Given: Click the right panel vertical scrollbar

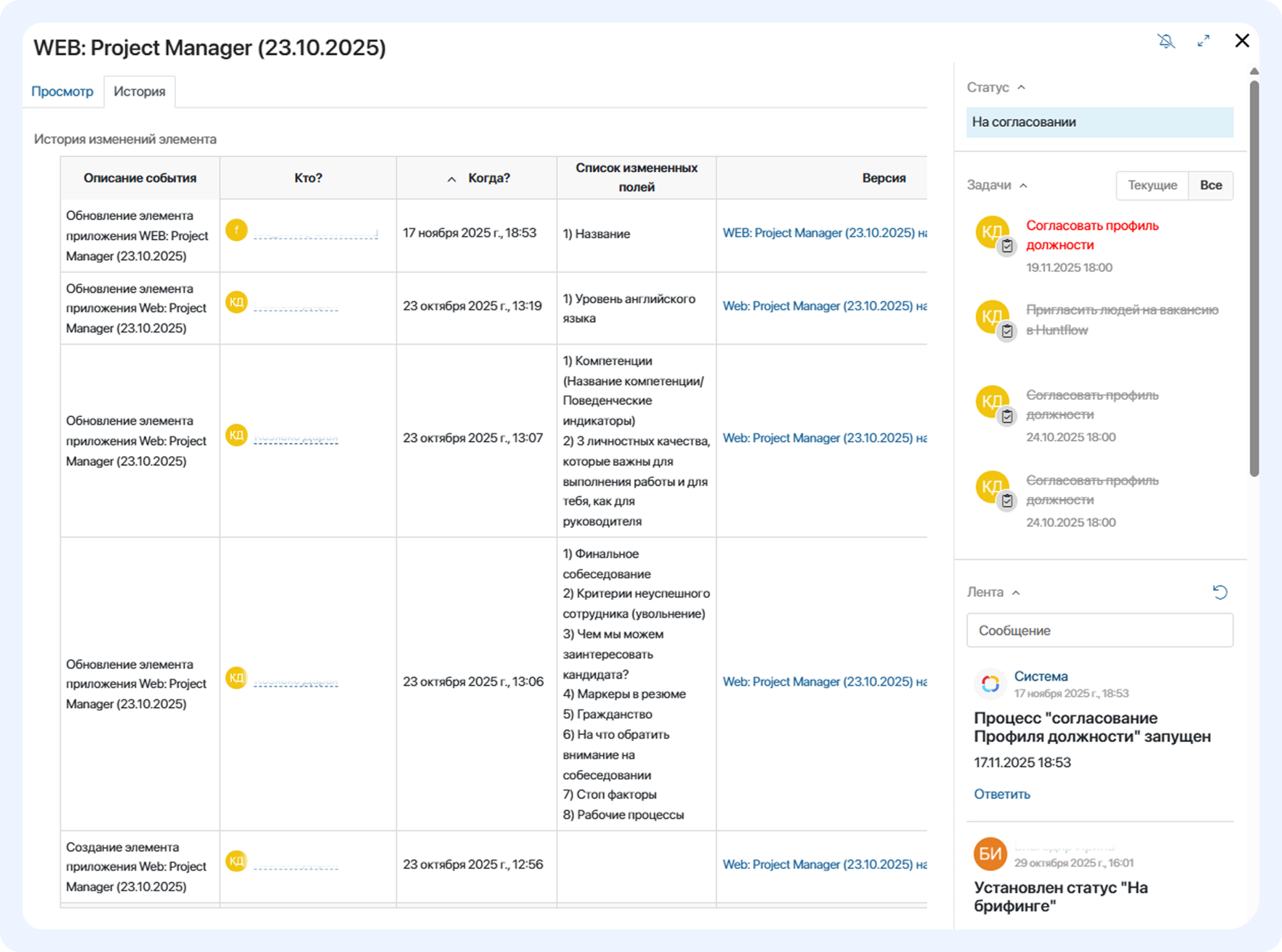Looking at the screenshot, I should pos(1254,278).
